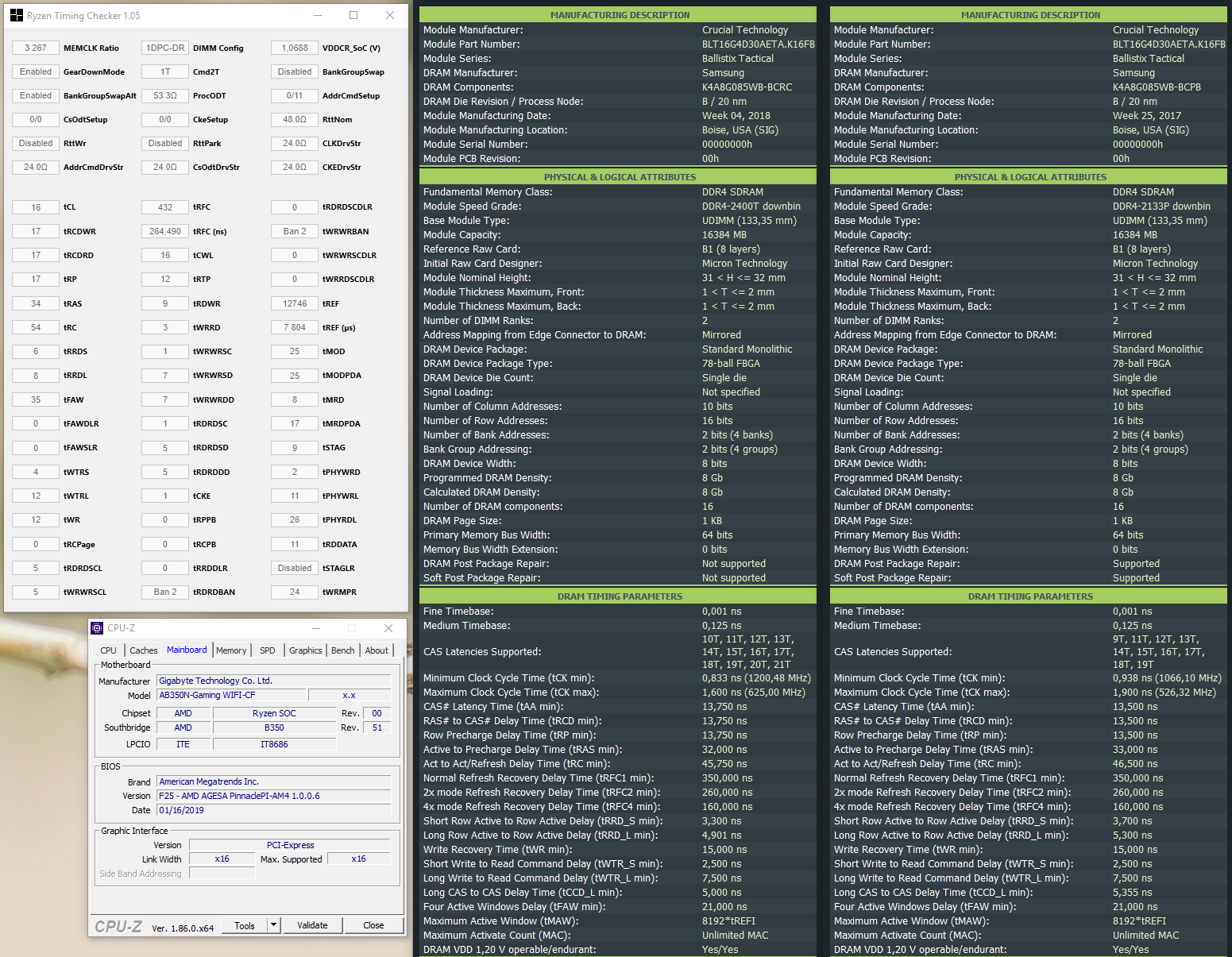The height and width of the screenshot is (957, 1232).
Task: Click part number BLT16G4D30AETA.K16FB in left panel
Action: click(758, 44)
